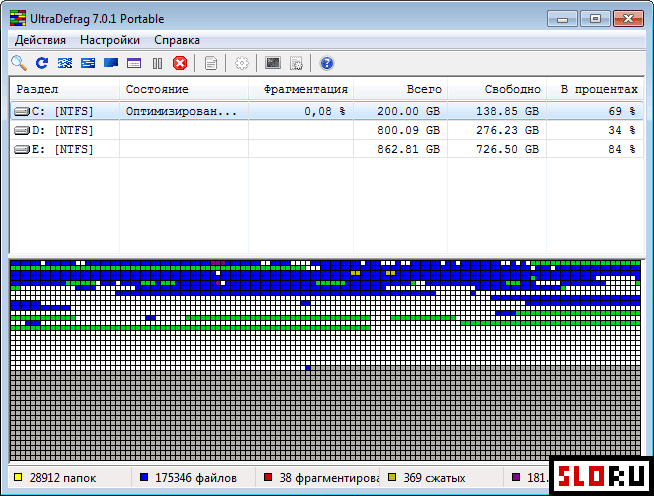Pause the job with the pause icon
This screenshot has width=654, height=496.
point(157,63)
